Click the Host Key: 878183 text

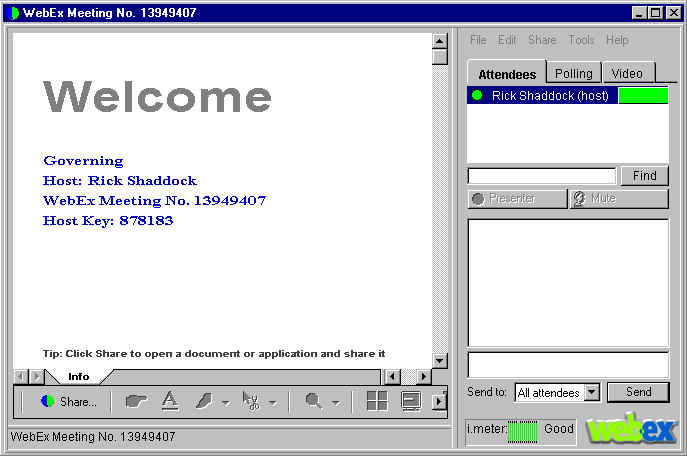(x=108, y=220)
